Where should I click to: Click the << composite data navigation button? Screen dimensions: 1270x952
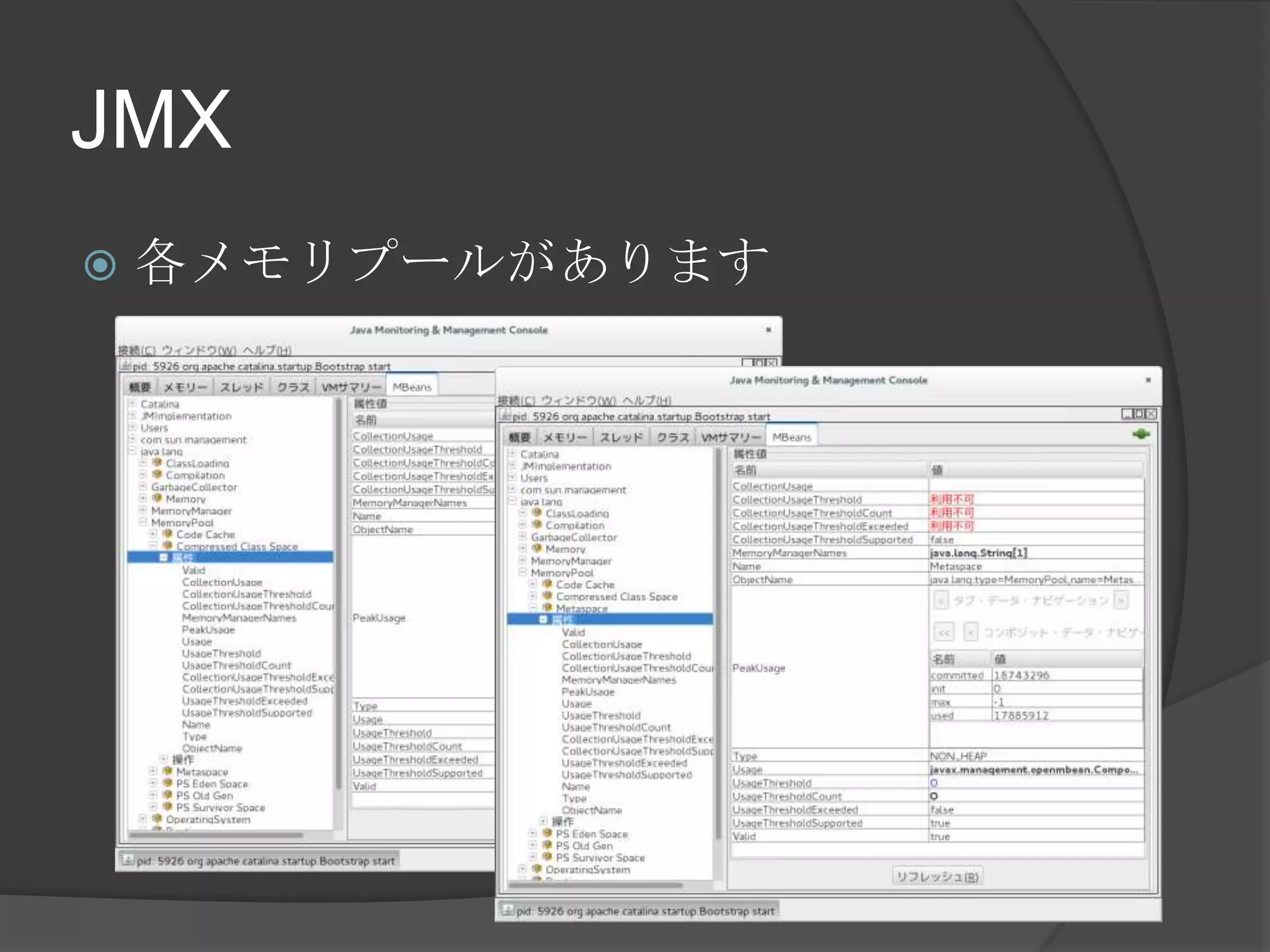pyautogui.click(x=944, y=632)
